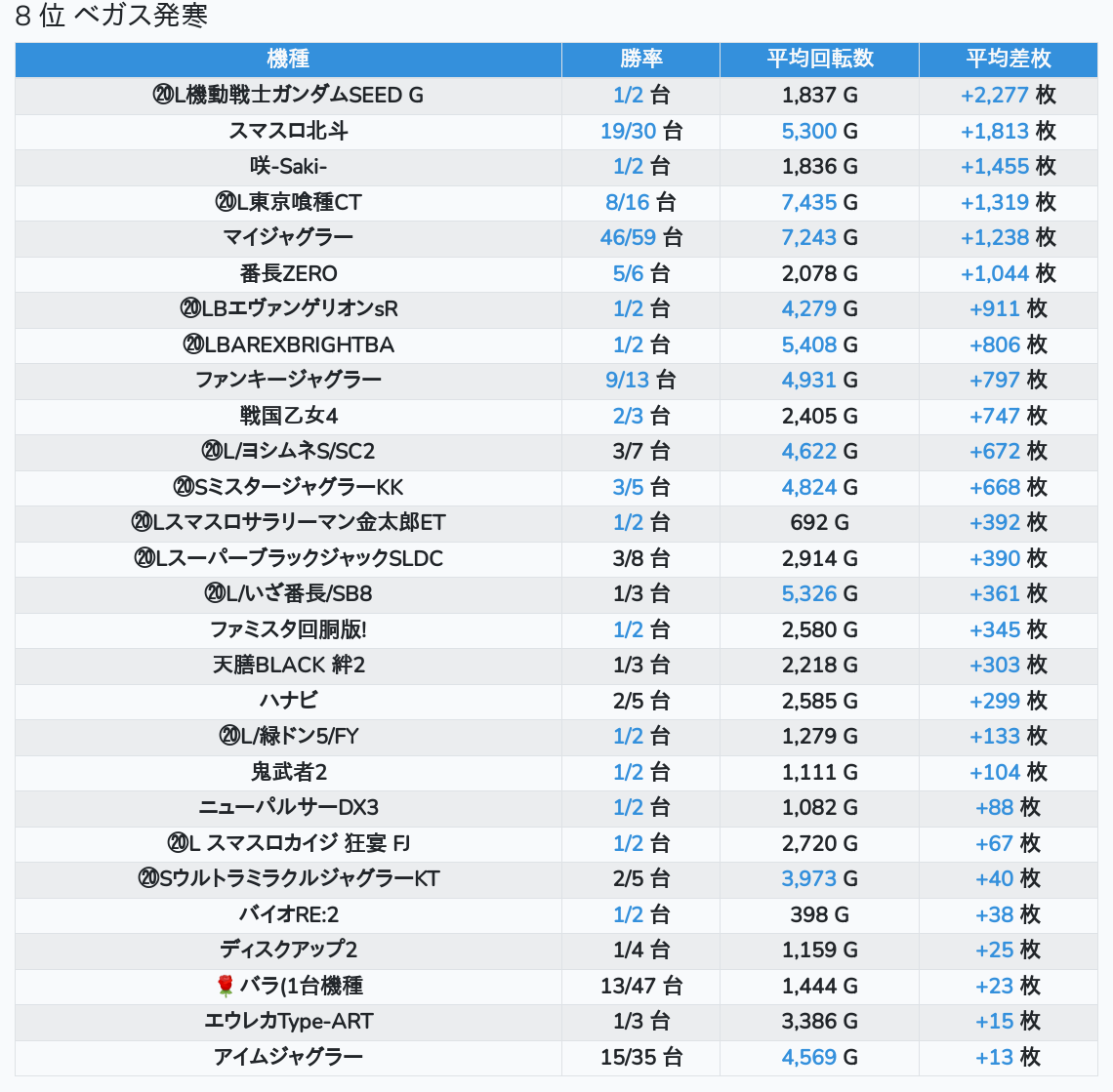Click the ニューパルサーDX3 machine name
The image size is (1113, 1092).
(288, 808)
